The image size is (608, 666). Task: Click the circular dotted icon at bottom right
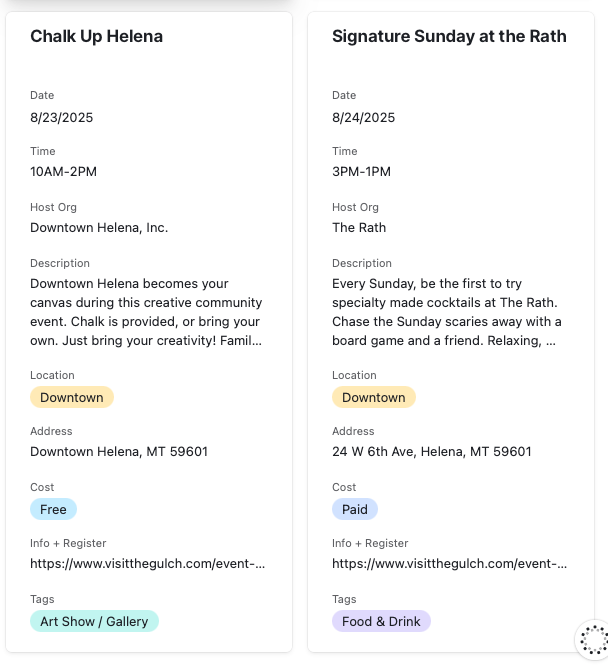tap(593, 639)
